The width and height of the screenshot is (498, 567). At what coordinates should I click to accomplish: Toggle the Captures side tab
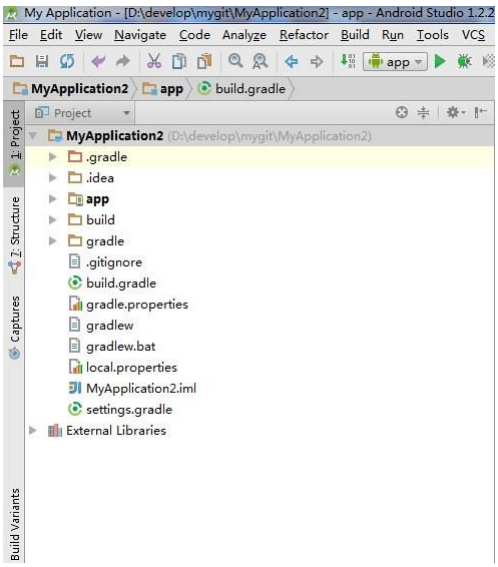14,327
